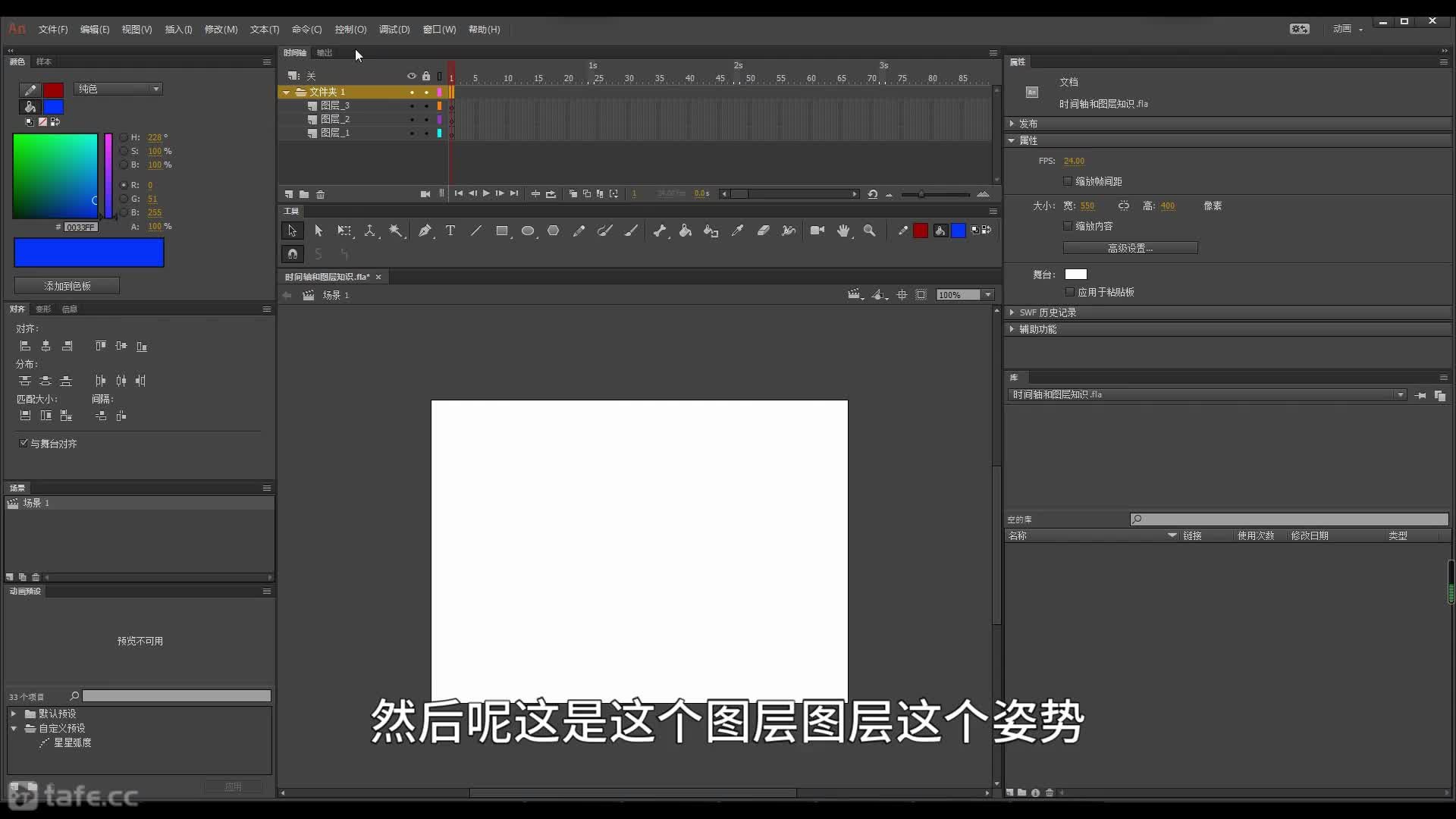Expand the 辅助功能 section
Screen dimensions: 1456x819
click(1012, 329)
